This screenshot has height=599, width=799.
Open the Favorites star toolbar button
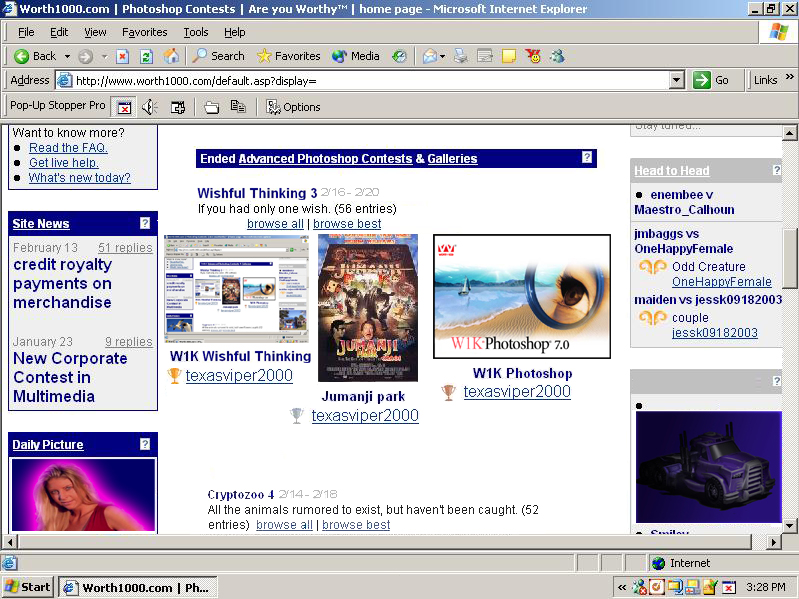(x=288, y=56)
